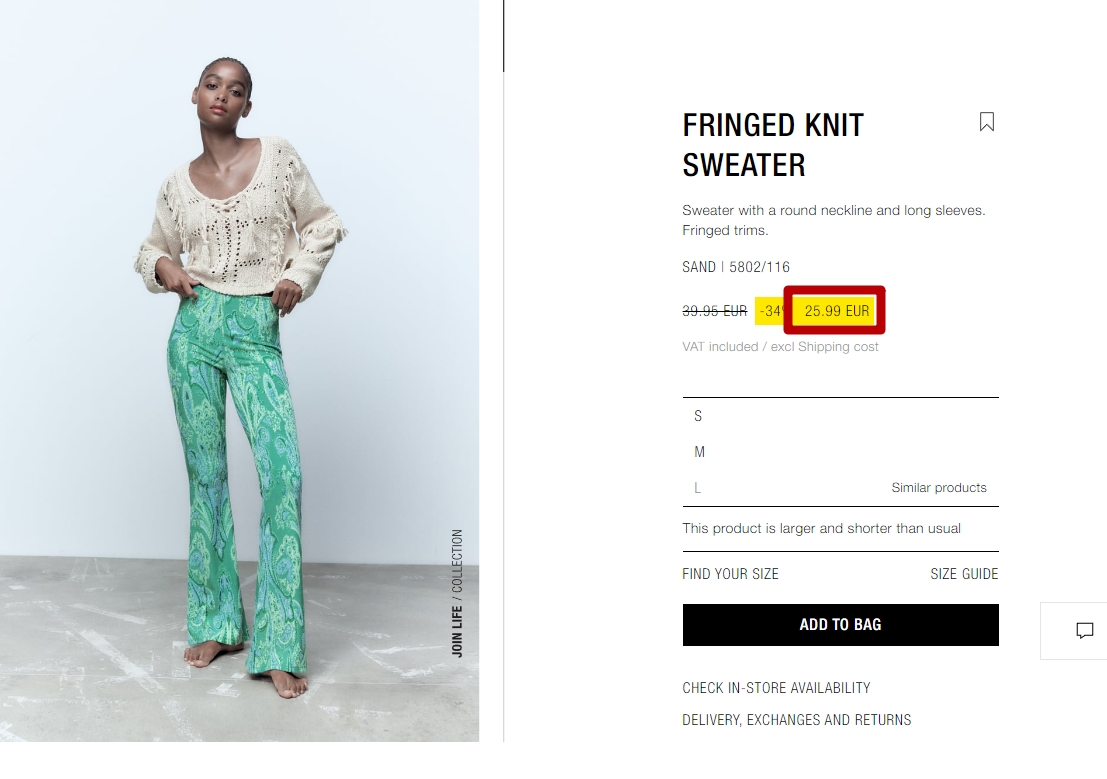Open Find Your Size tool
This screenshot has height=779, width=1107.
pyautogui.click(x=730, y=574)
